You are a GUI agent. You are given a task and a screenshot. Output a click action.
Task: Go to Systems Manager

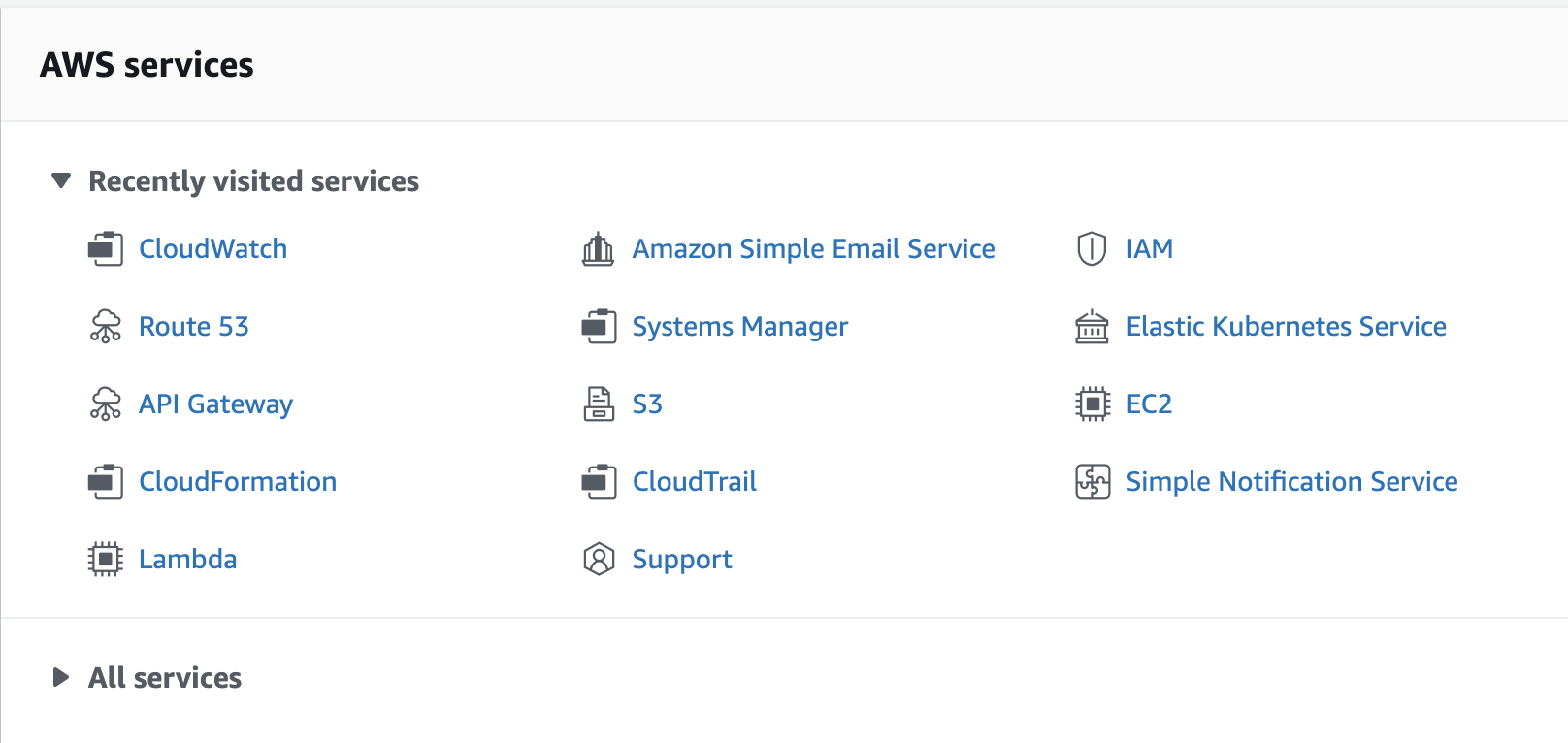click(740, 327)
